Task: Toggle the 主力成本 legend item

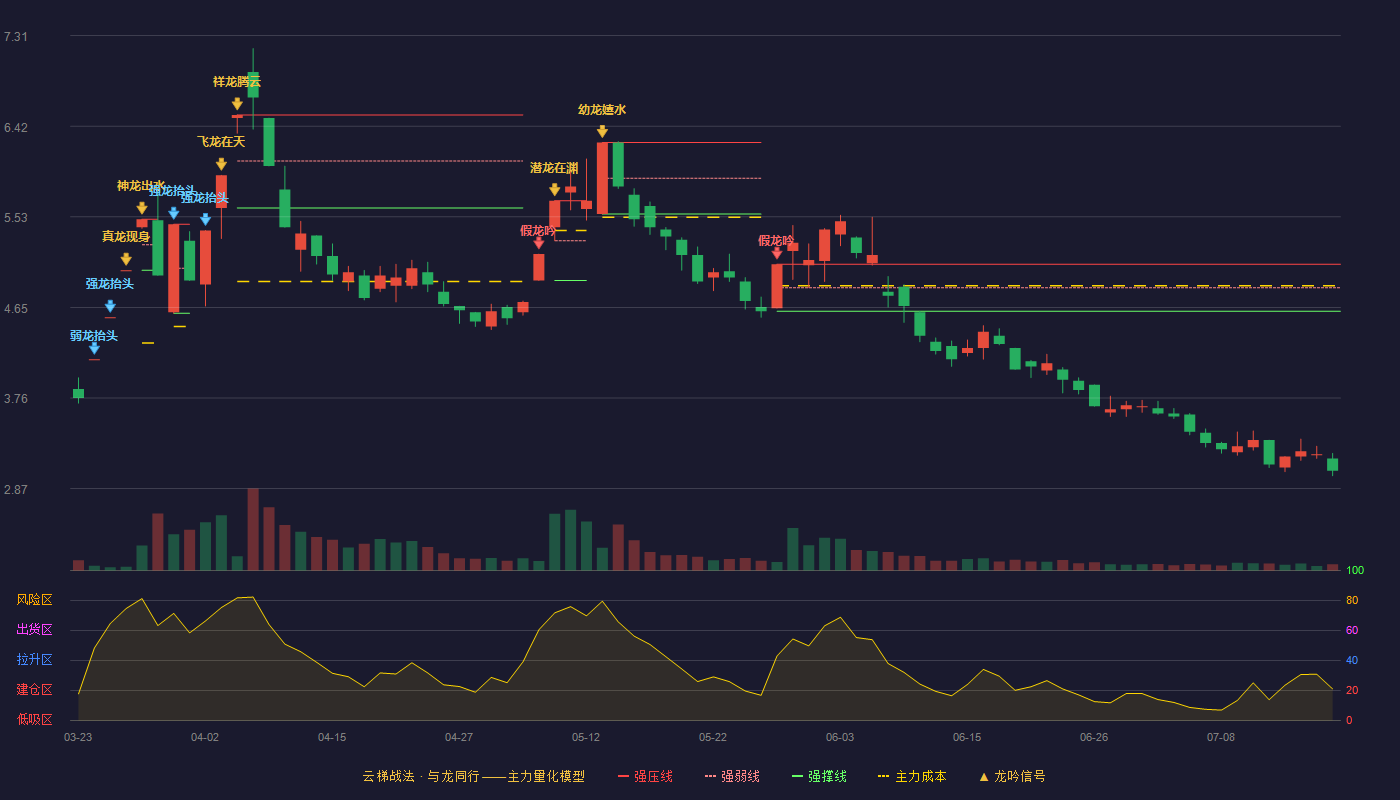Action: click(911, 776)
